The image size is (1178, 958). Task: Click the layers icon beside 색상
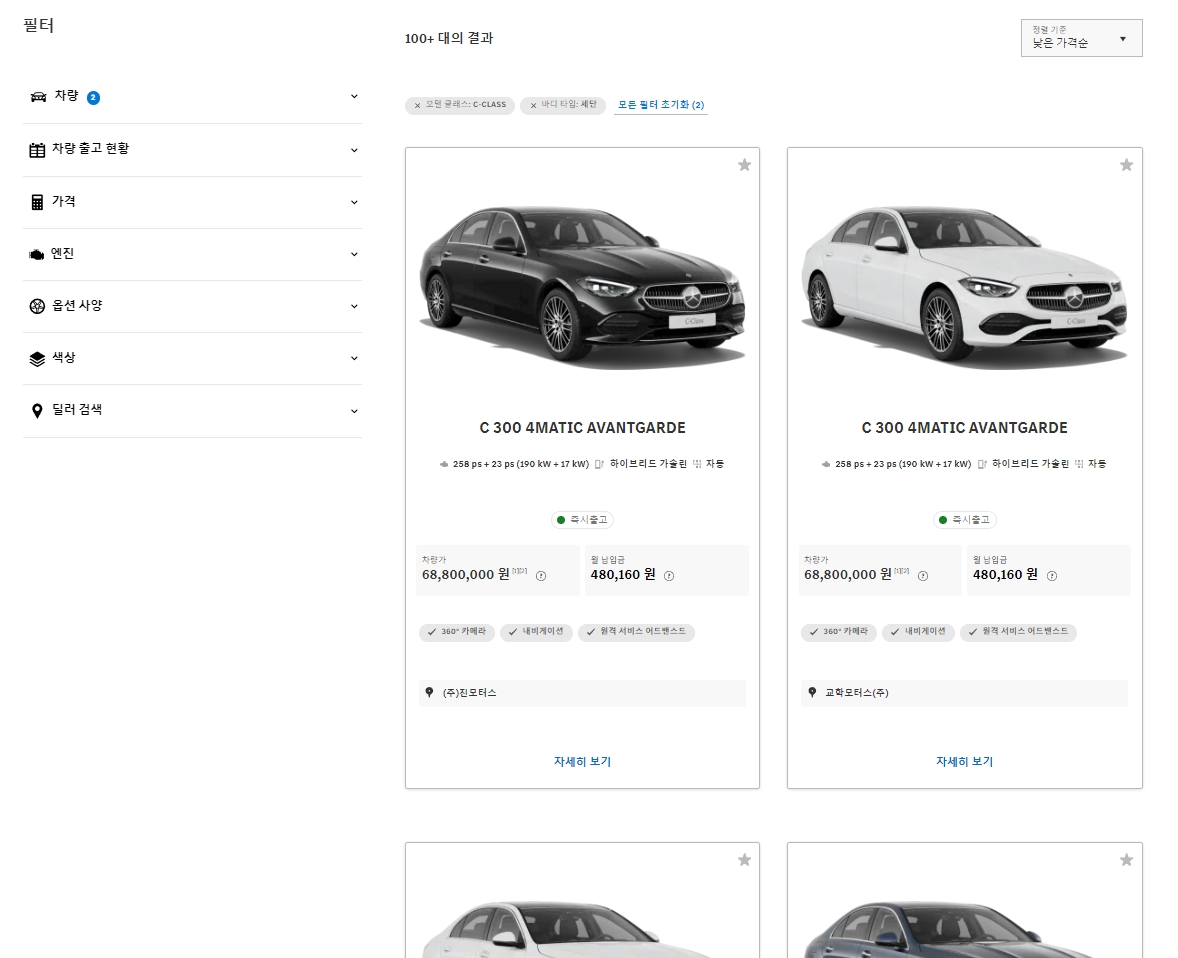[x=37, y=359]
